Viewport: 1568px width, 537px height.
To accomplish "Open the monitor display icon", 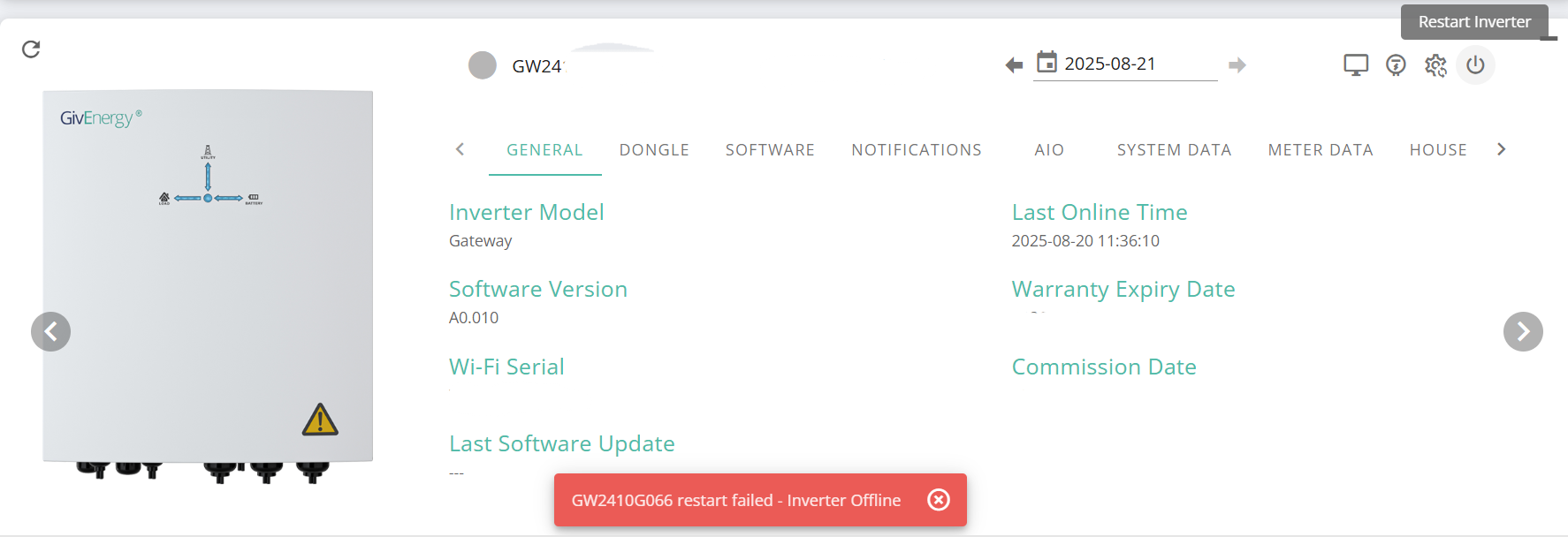I will click(x=1356, y=65).
